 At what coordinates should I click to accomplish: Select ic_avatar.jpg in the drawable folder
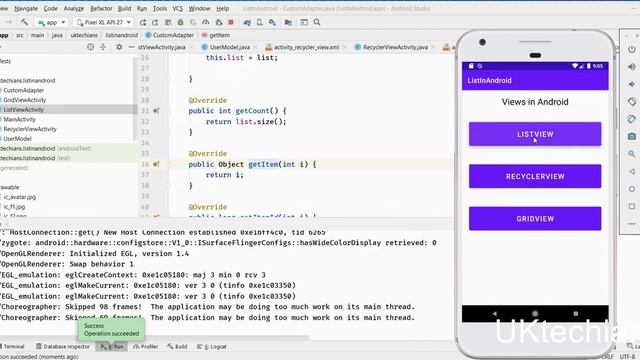(20, 197)
